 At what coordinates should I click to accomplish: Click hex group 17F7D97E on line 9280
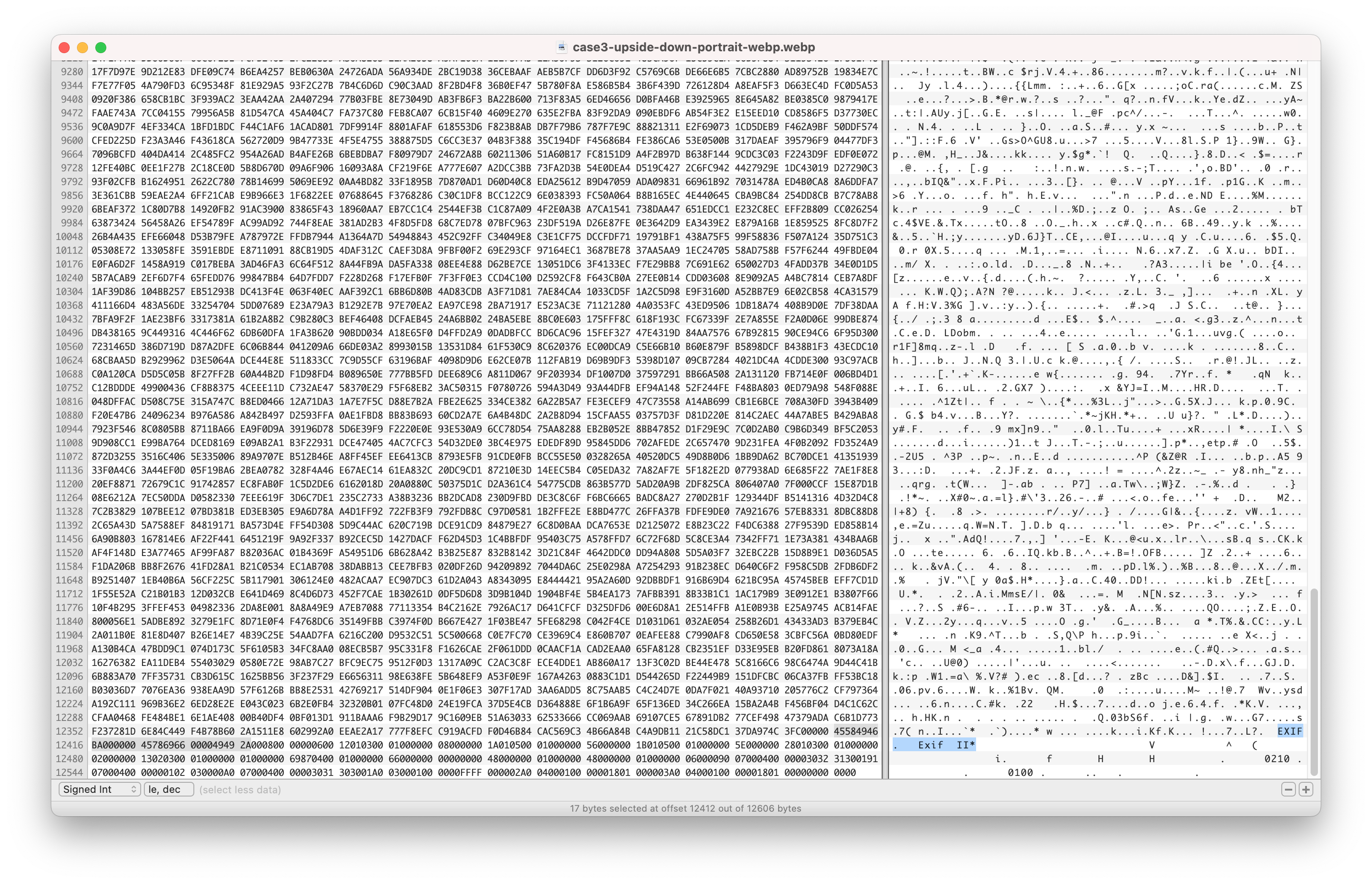[114, 72]
